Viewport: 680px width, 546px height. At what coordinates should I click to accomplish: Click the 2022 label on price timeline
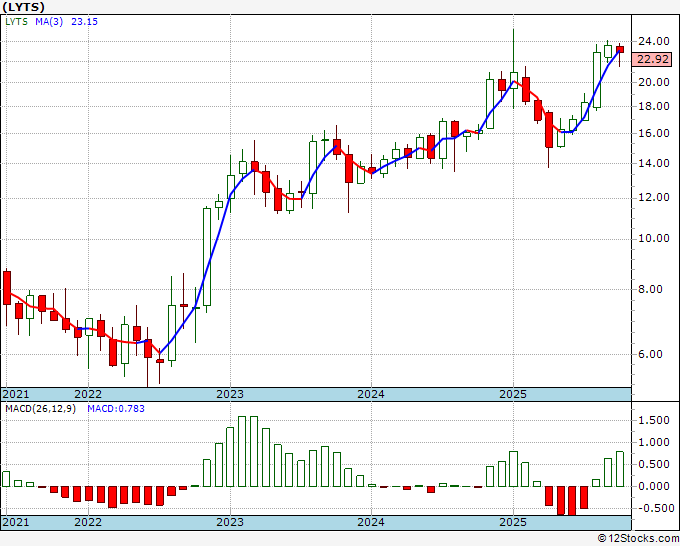88,394
